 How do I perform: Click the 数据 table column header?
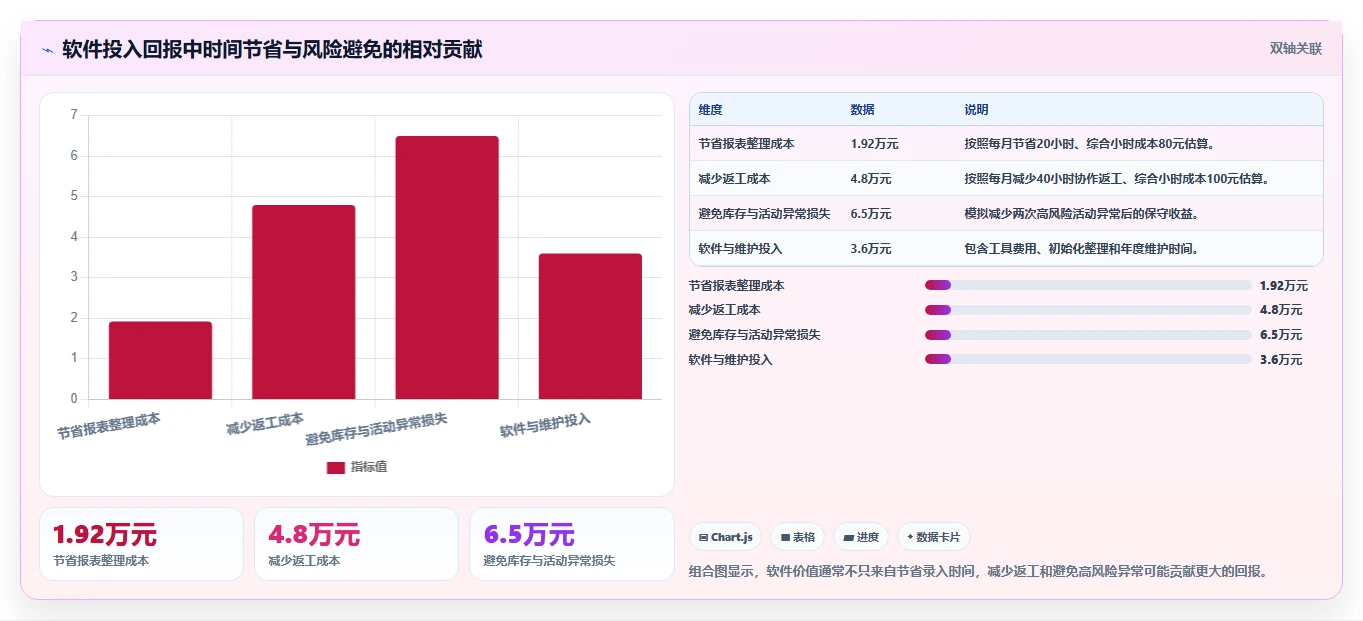[x=863, y=110]
